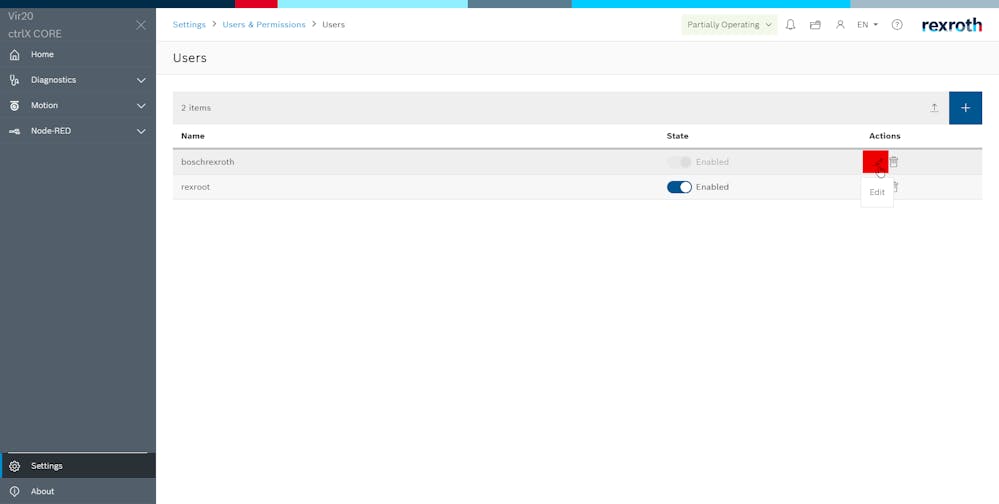Toggle the rexroot user's Enabled switch
Screen dimensions: 999x504
point(679,187)
